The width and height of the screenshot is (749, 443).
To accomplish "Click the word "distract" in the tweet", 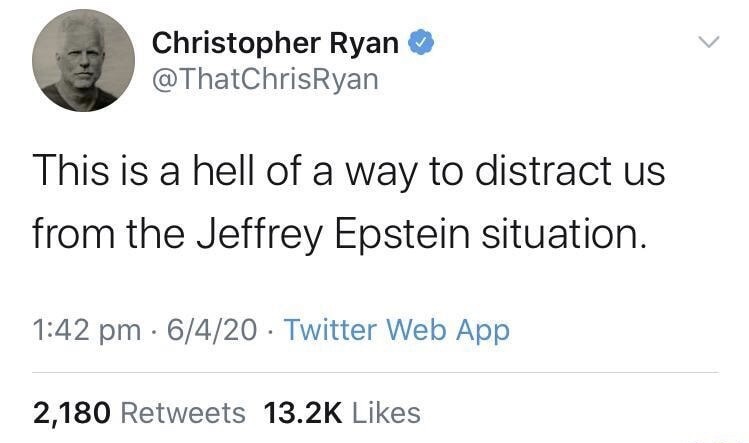I will [543, 171].
